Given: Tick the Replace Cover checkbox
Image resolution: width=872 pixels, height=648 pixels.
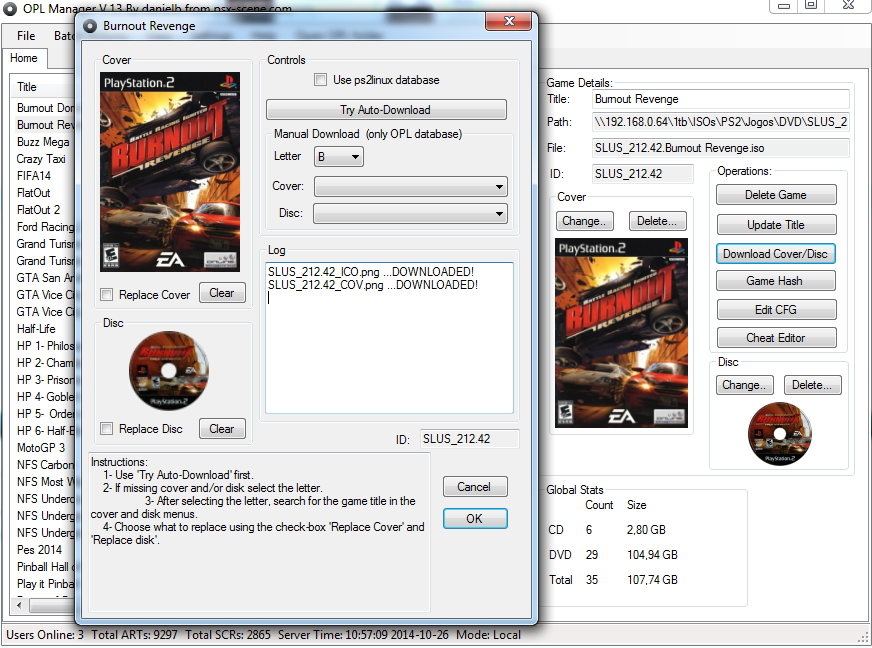Looking at the screenshot, I should (x=106, y=295).
